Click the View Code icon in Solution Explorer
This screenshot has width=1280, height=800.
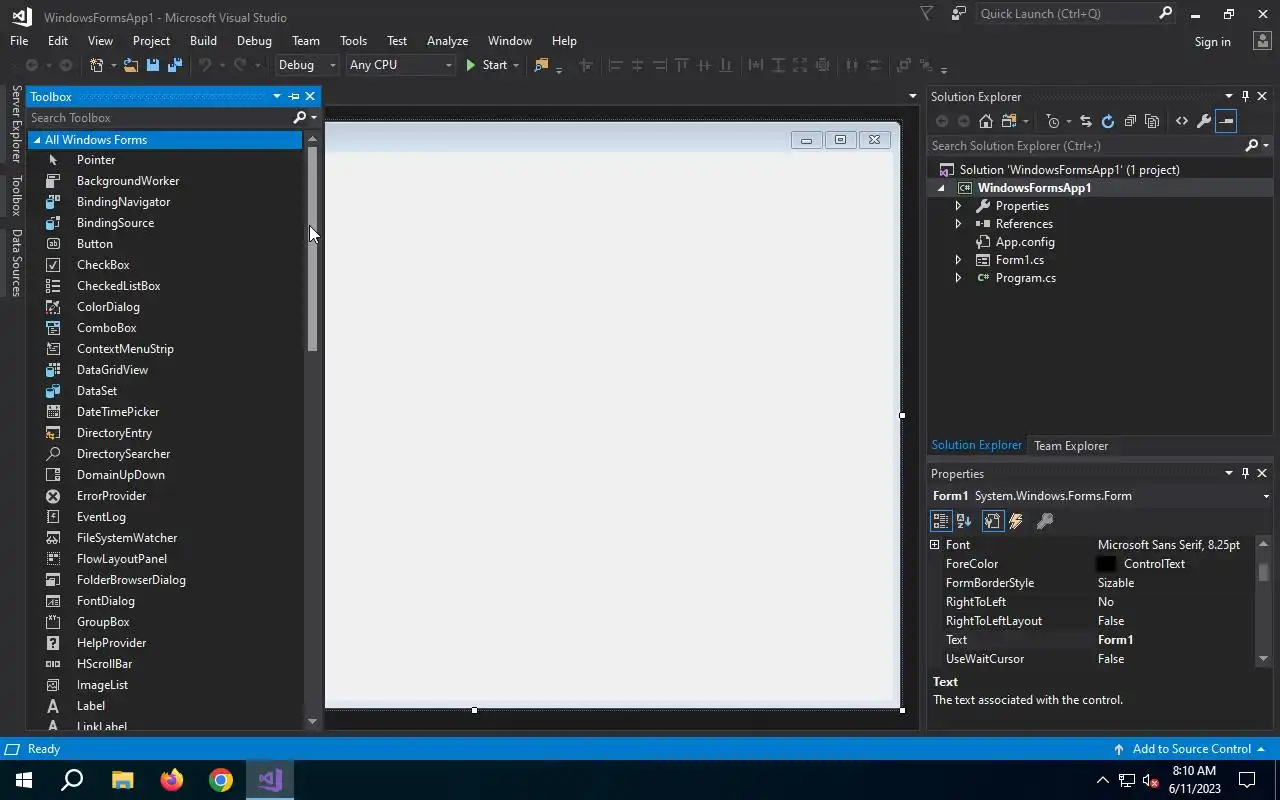(x=1182, y=121)
